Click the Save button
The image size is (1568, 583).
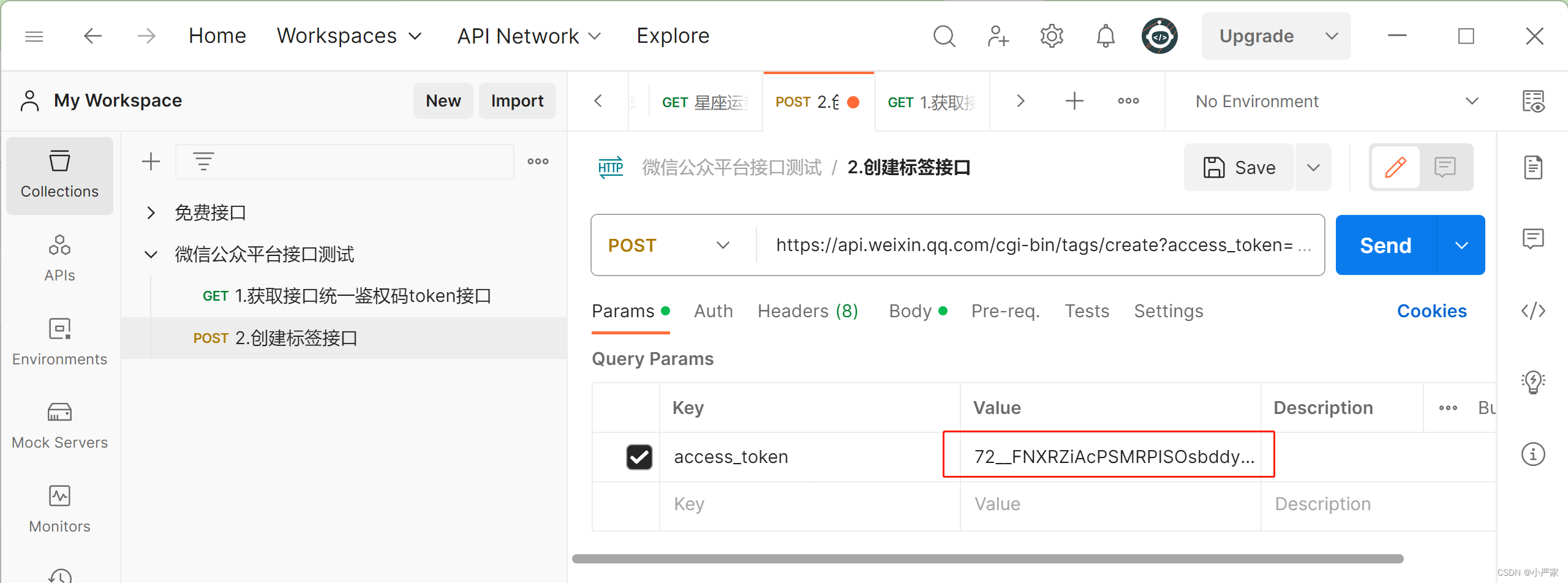1239,167
